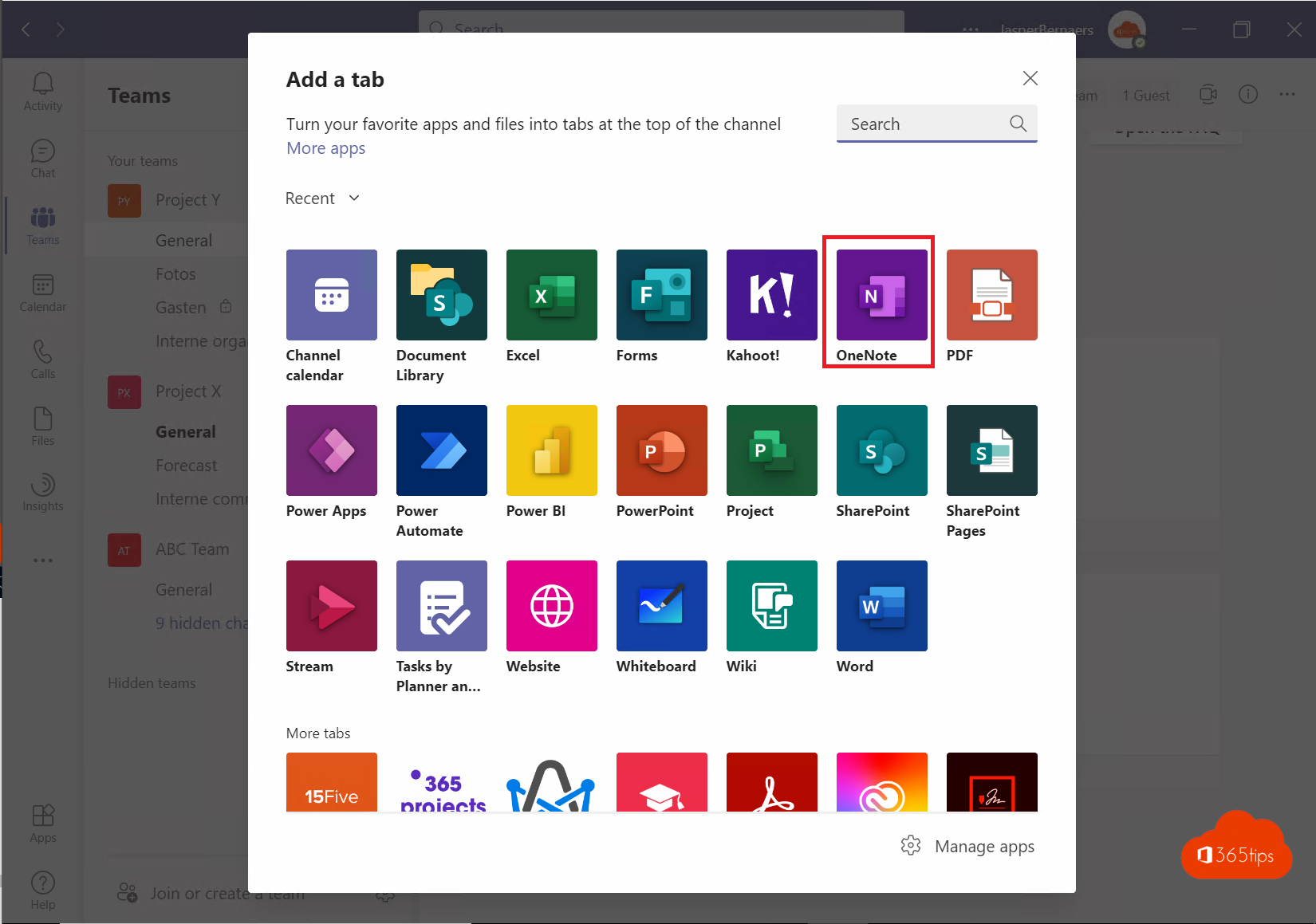Open Help in the Teams sidebar

(x=43, y=891)
